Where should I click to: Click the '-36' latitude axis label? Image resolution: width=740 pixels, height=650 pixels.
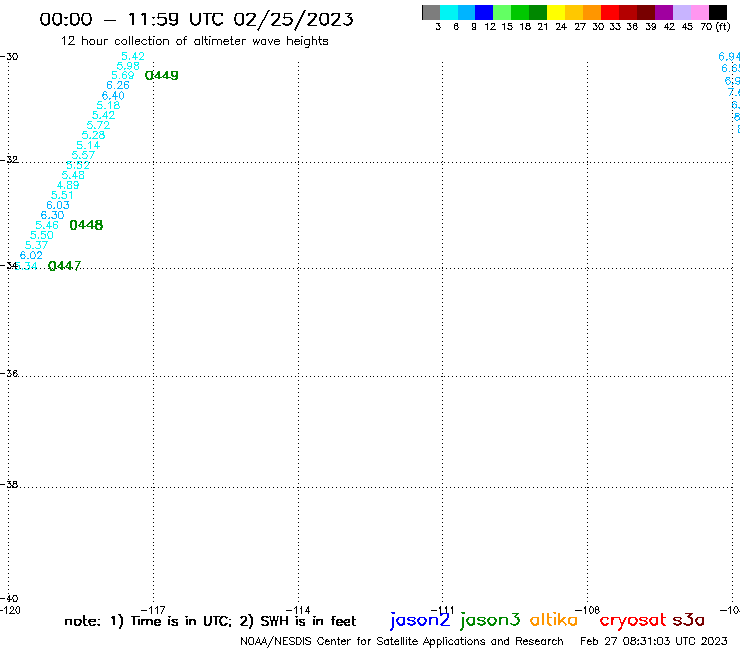[x=9, y=373]
